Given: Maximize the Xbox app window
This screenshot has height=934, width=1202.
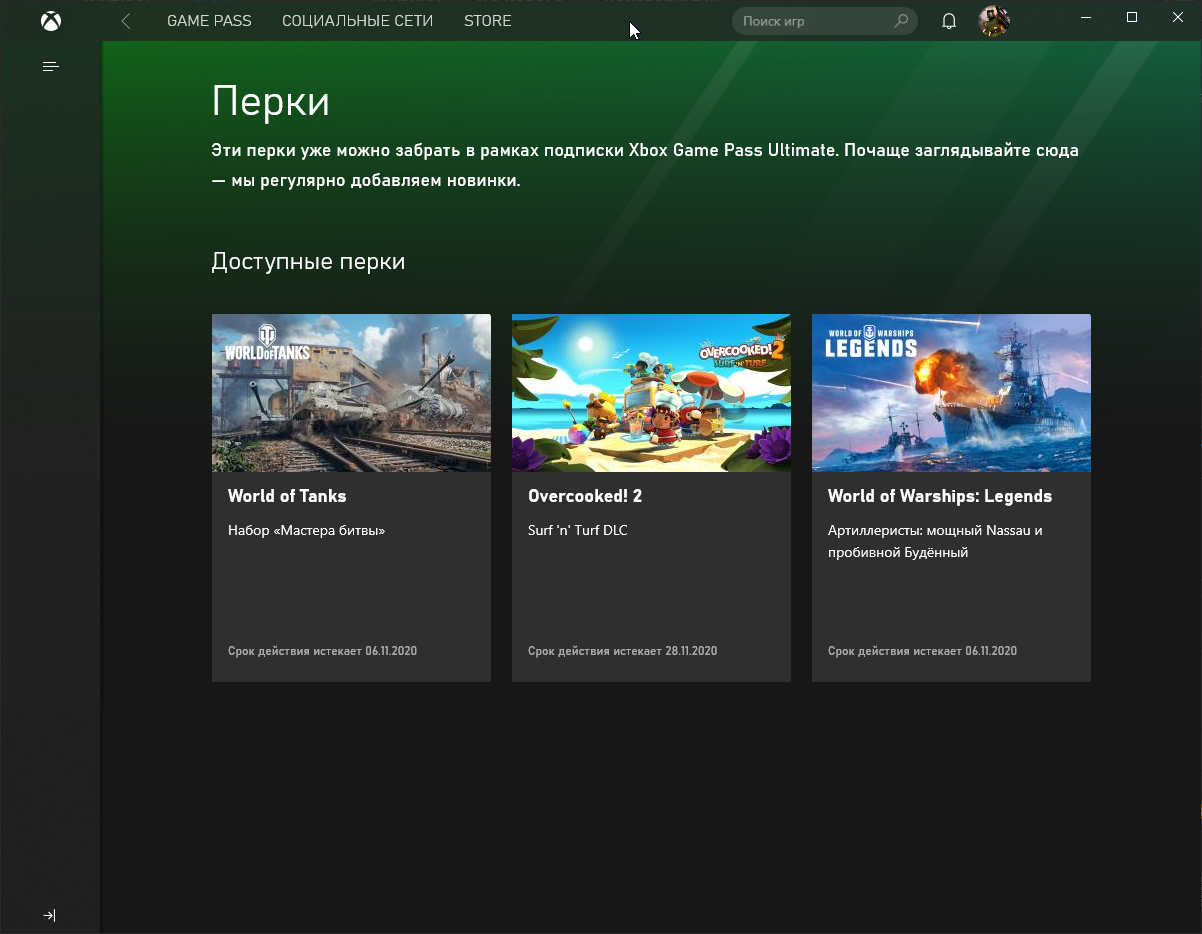Looking at the screenshot, I should 1132,17.
